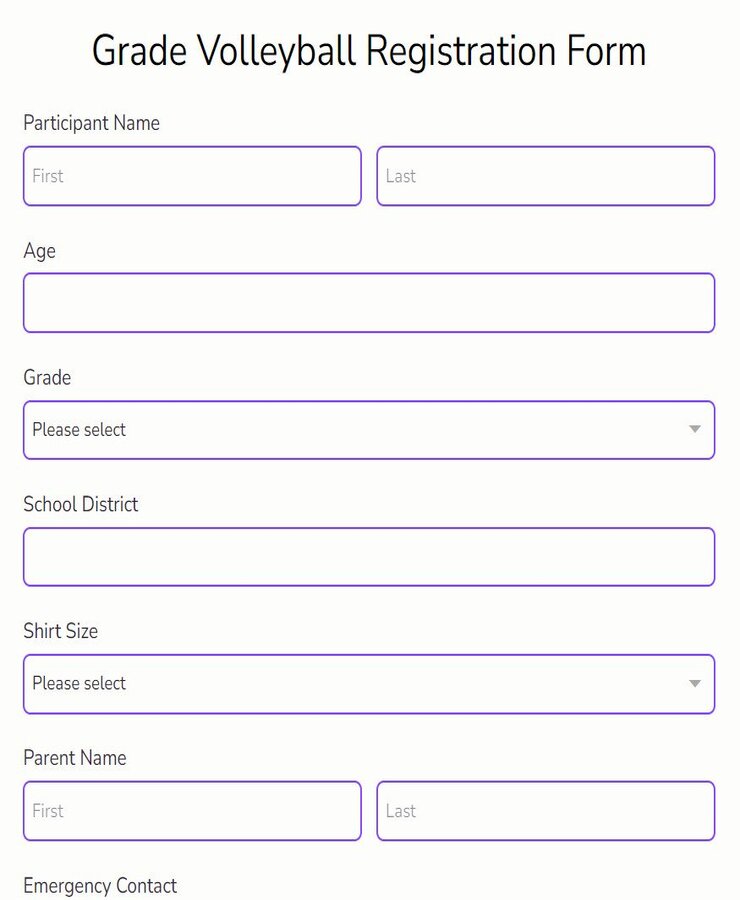Click the Participant First name field
The height and width of the screenshot is (900, 740).
tap(192, 176)
